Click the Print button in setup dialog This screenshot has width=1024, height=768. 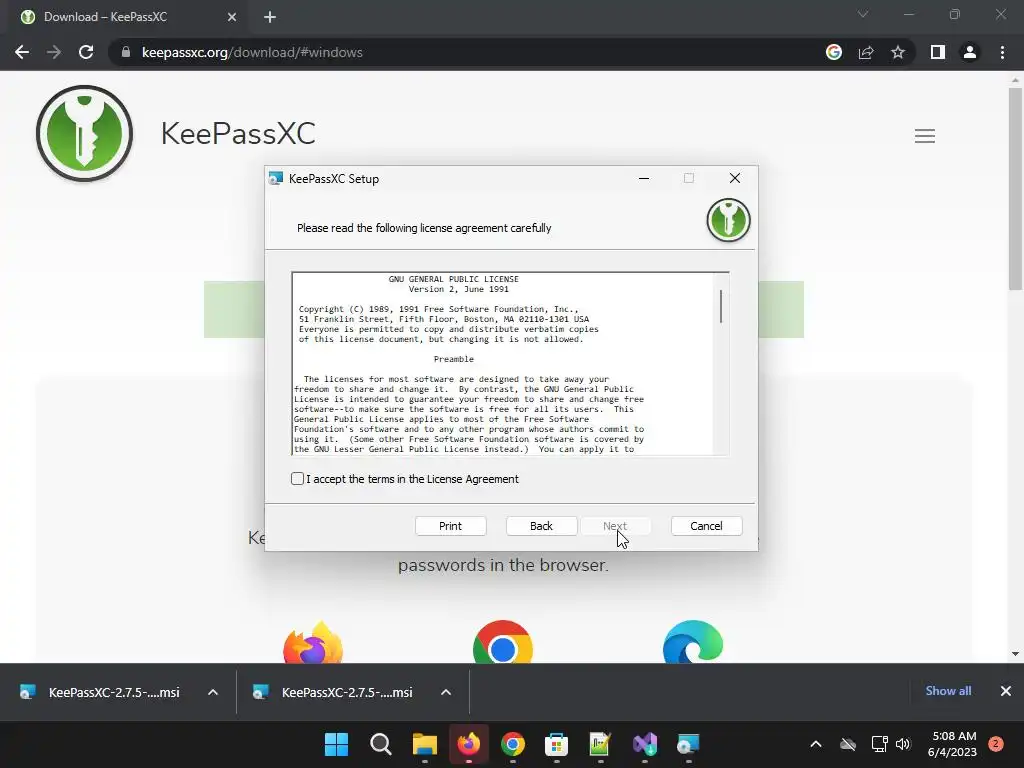pyautogui.click(x=451, y=526)
